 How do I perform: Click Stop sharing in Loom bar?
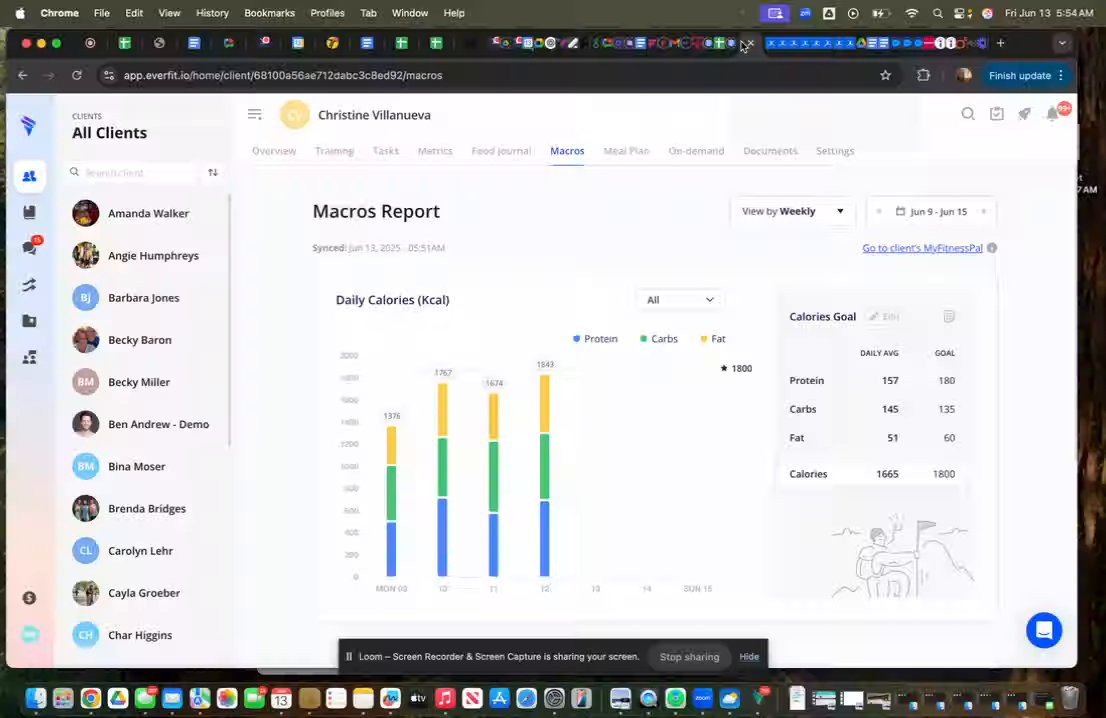coord(689,657)
